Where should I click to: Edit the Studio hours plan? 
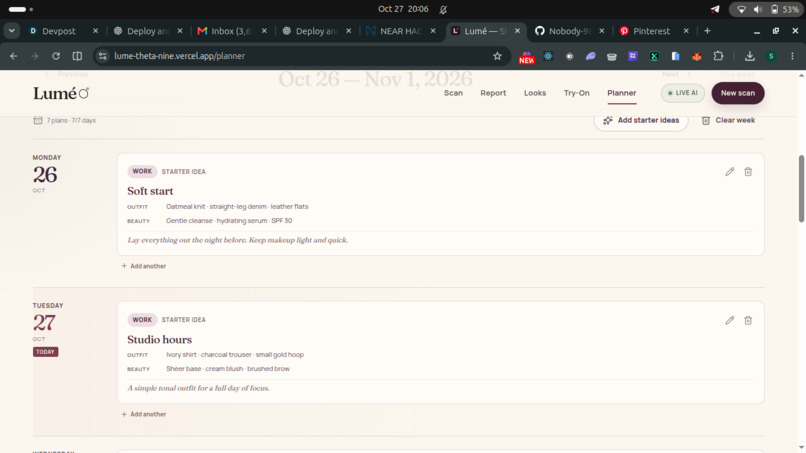(x=729, y=320)
